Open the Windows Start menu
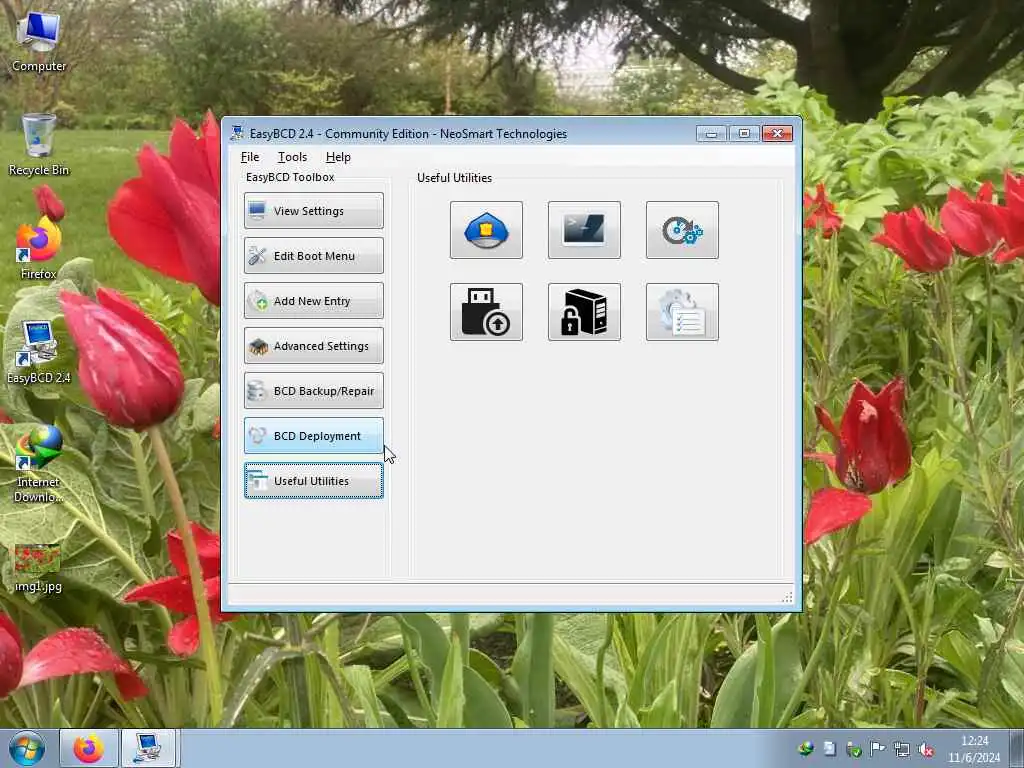1024x768 pixels. (27, 748)
